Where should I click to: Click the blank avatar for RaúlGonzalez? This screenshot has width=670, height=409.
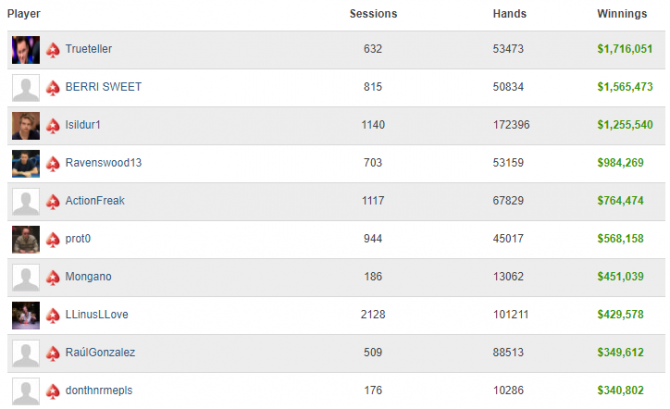(26, 353)
